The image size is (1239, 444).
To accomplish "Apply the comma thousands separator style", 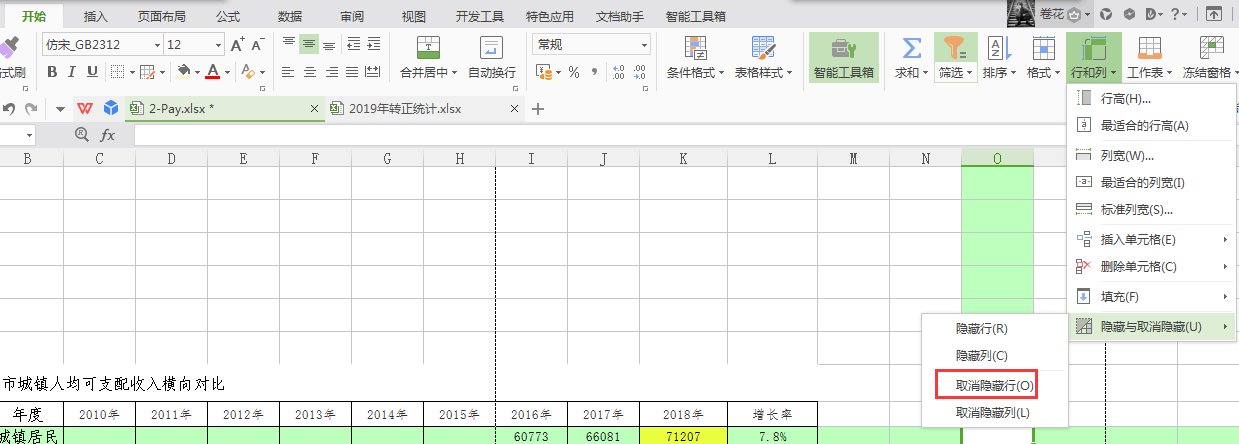I will click(595, 72).
